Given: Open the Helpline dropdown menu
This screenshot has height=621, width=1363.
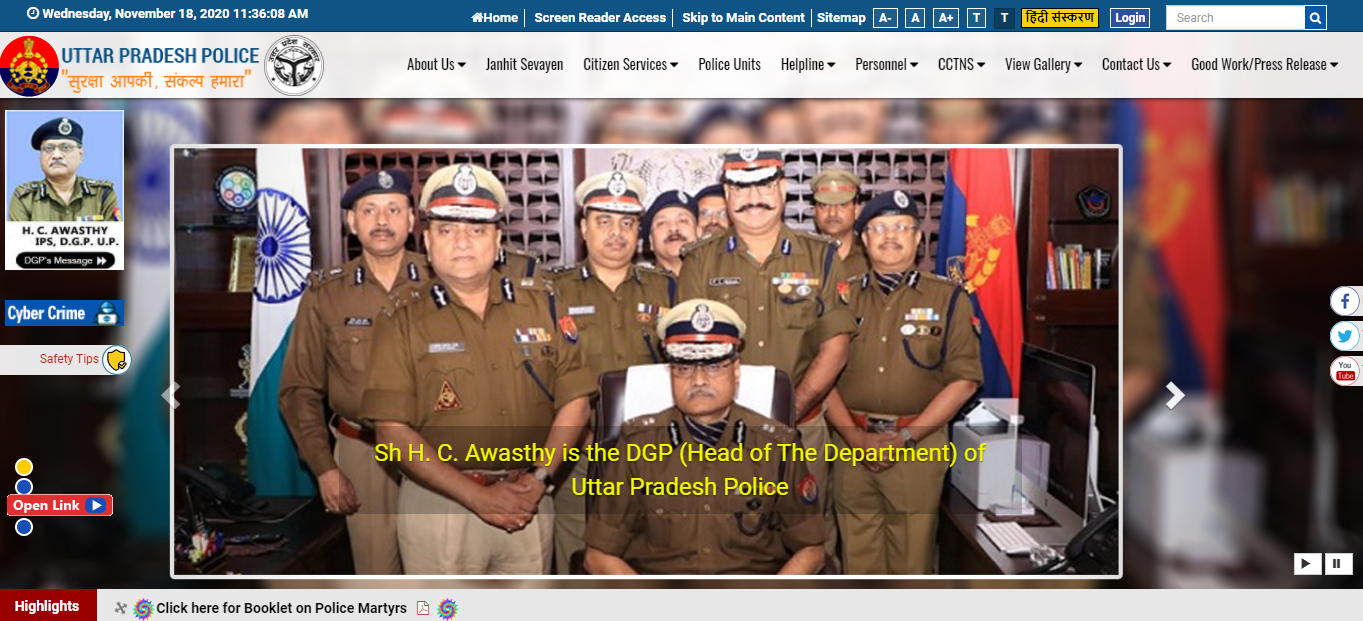Looking at the screenshot, I should click(808, 65).
